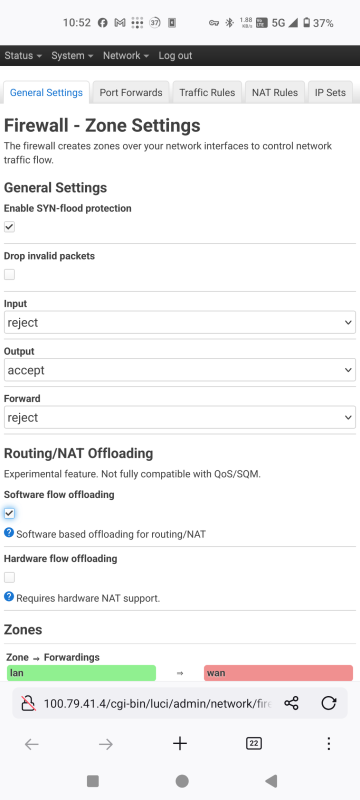Click the red wan zone badge
The width and height of the screenshot is (360, 800).
tap(278, 673)
